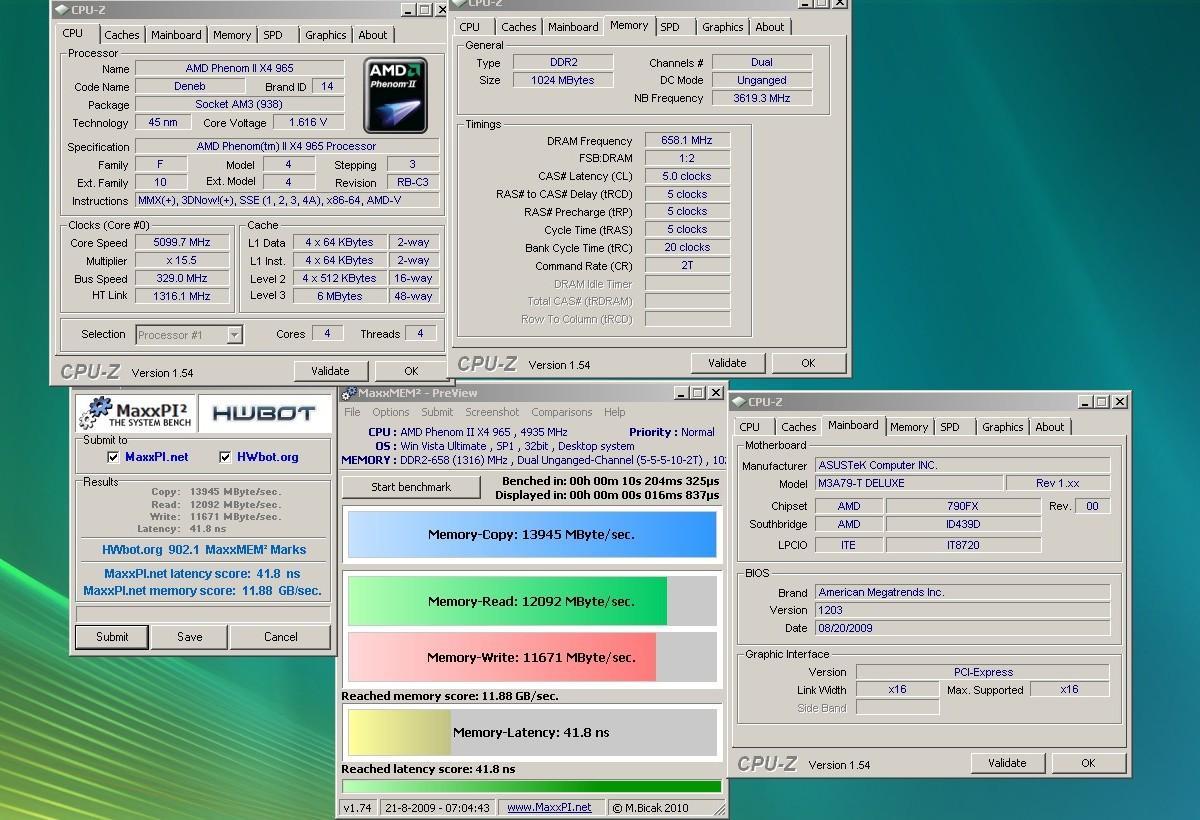The width and height of the screenshot is (1200, 820).
Task: Open the Submit menu in MaxxMEM²
Action: 437,412
